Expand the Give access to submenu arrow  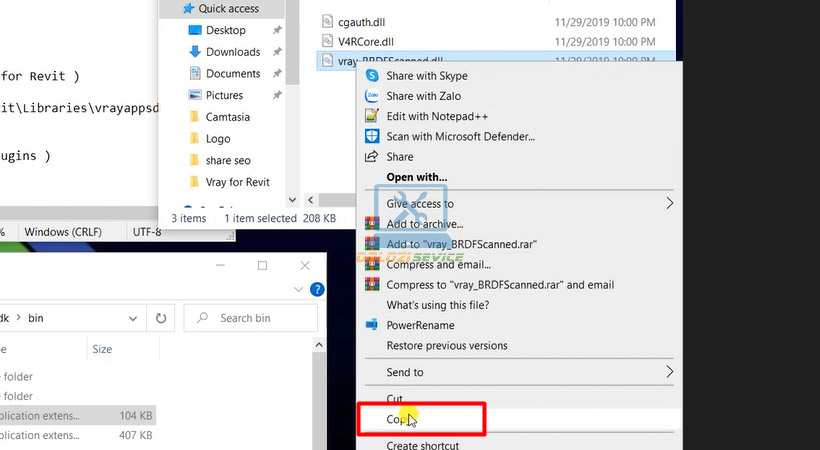pos(669,204)
